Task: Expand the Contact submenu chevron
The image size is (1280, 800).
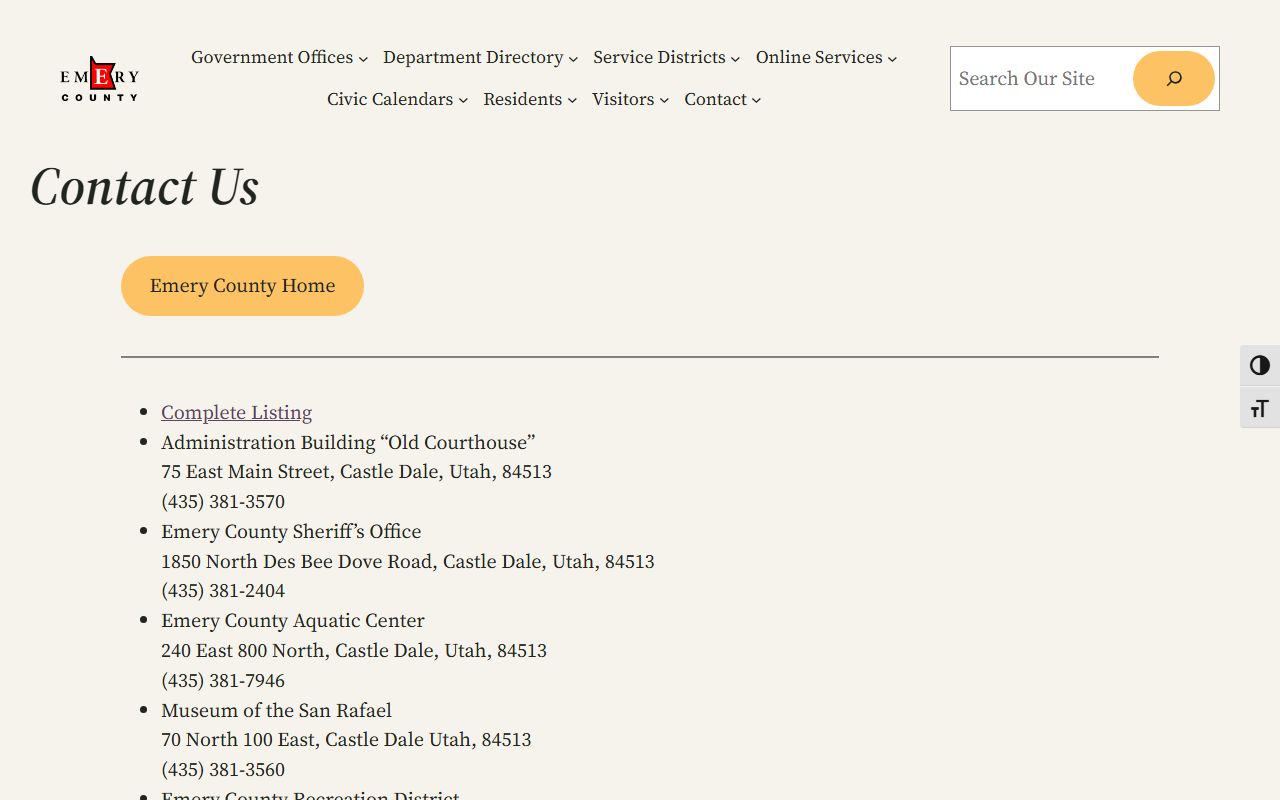Action: coord(756,101)
